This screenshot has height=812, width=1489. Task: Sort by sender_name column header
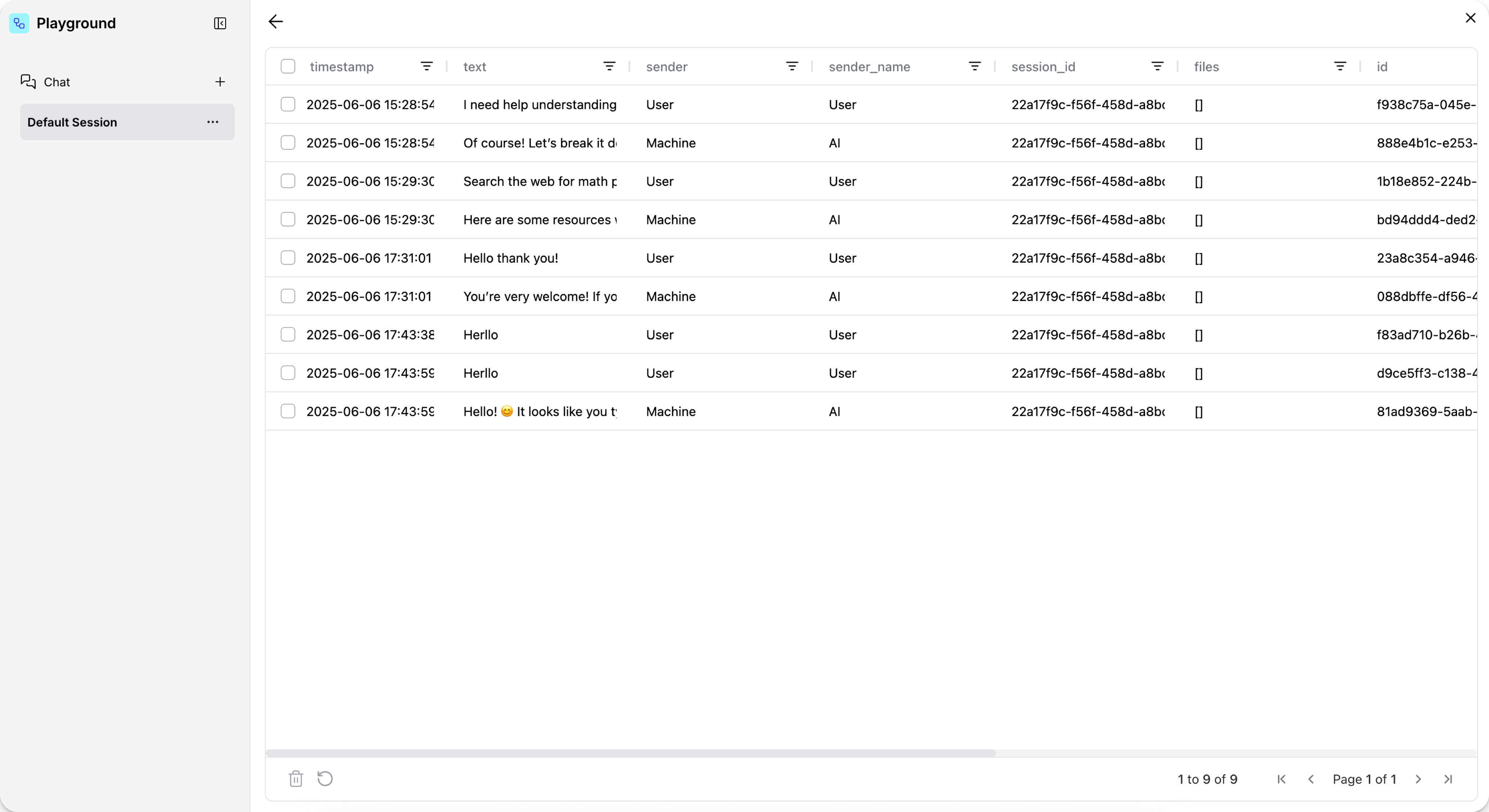click(869, 67)
